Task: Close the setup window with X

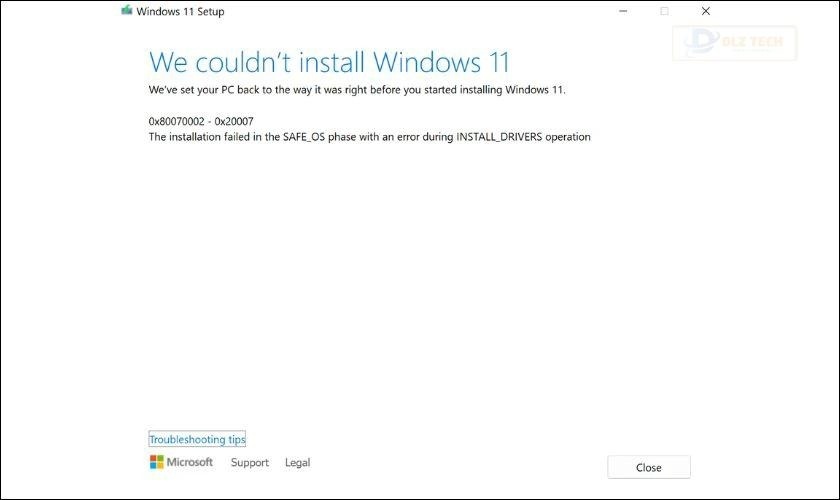Action: 706,11
